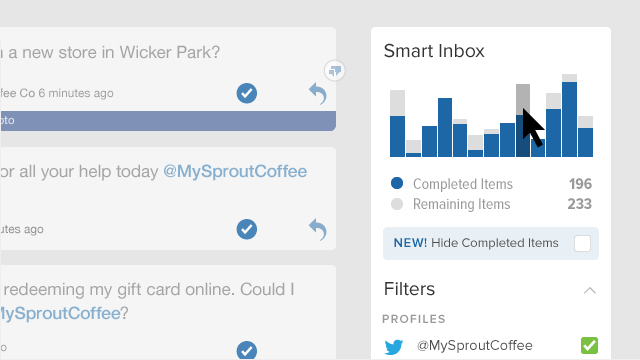Reply to the help today message

[x=318, y=229]
